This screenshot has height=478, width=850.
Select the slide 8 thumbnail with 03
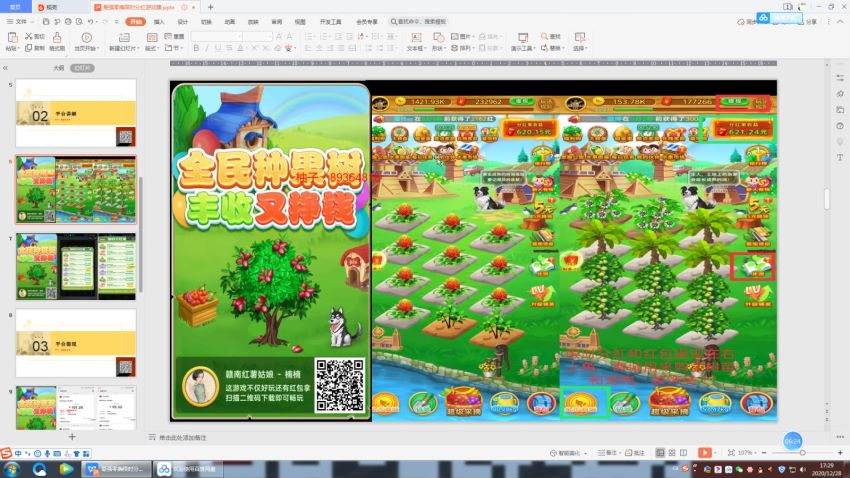(76, 343)
